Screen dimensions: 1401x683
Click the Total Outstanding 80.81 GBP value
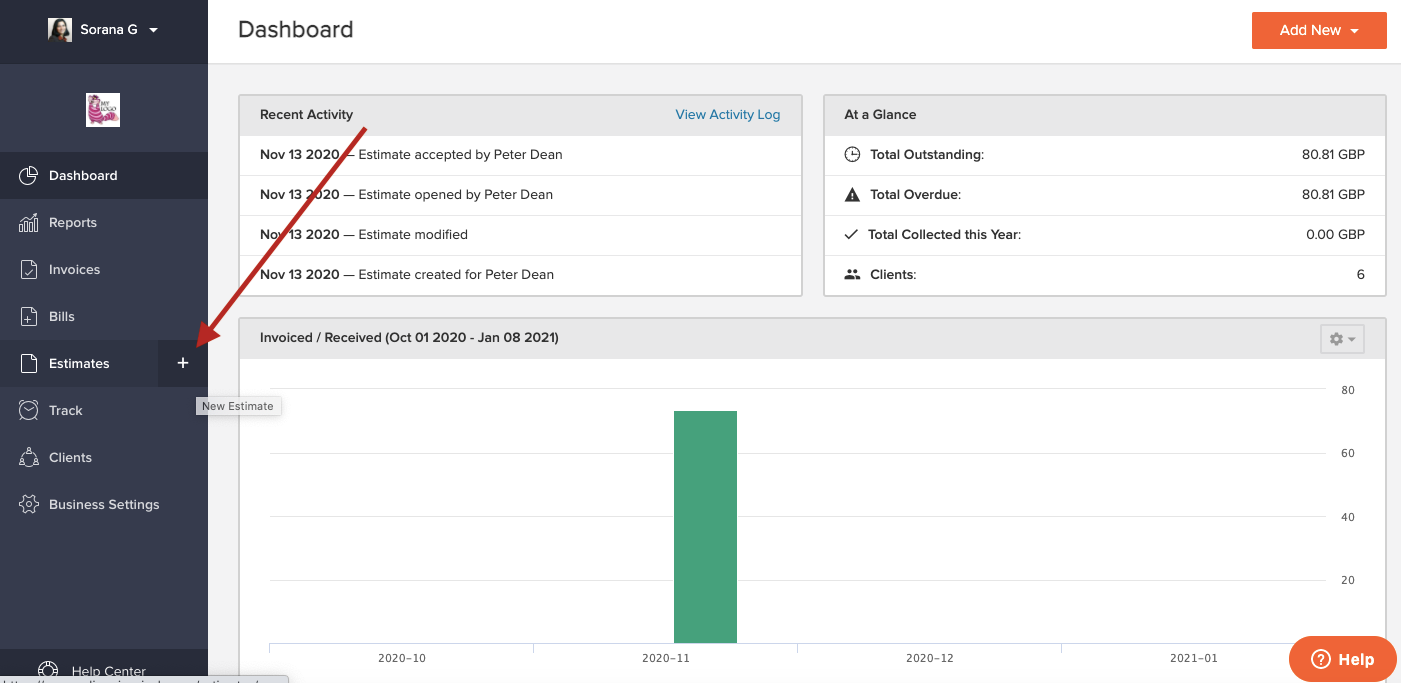1333,155
